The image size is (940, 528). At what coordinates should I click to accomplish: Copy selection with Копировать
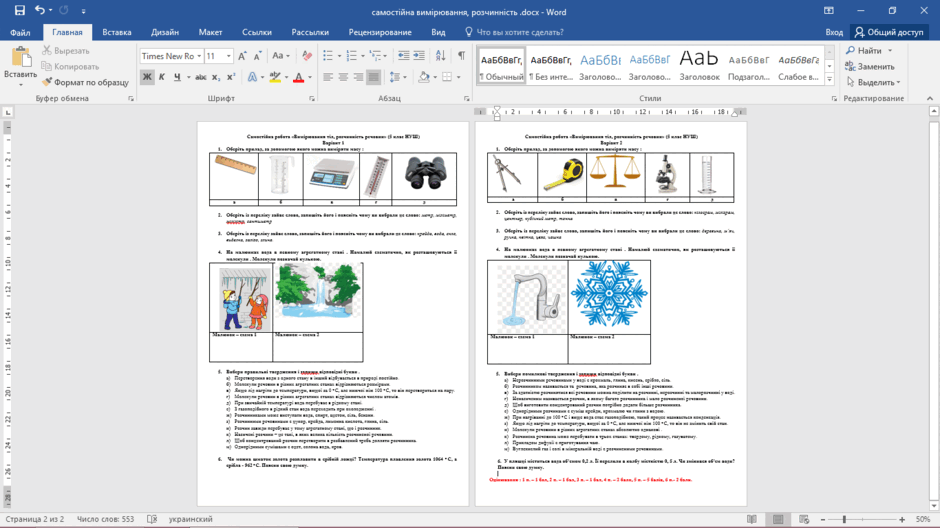pyautogui.click(x=70, y=67)
